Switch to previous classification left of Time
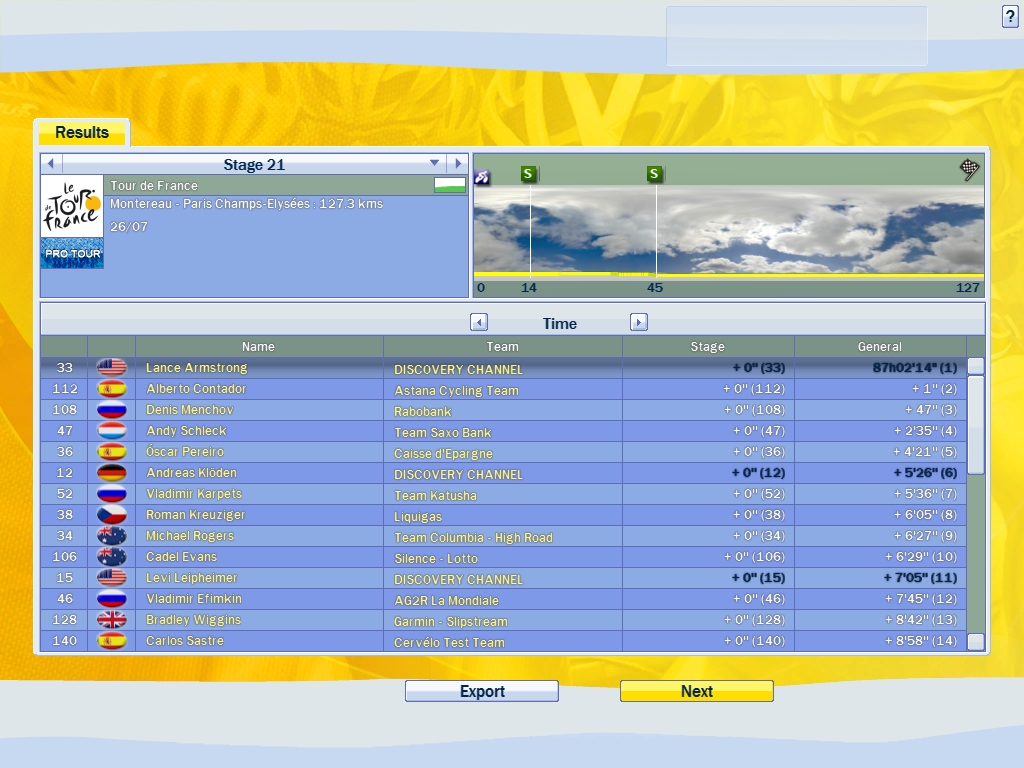 click(x=479, y=322)
